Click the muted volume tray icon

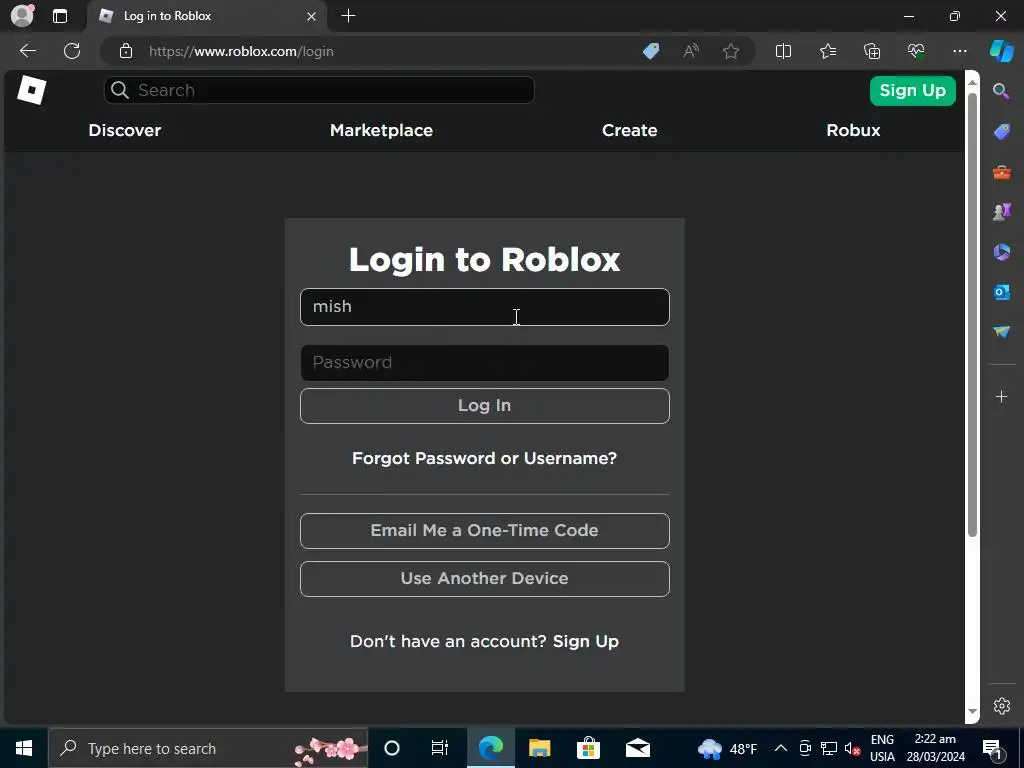pyautogui.click(x=852, y=748)
